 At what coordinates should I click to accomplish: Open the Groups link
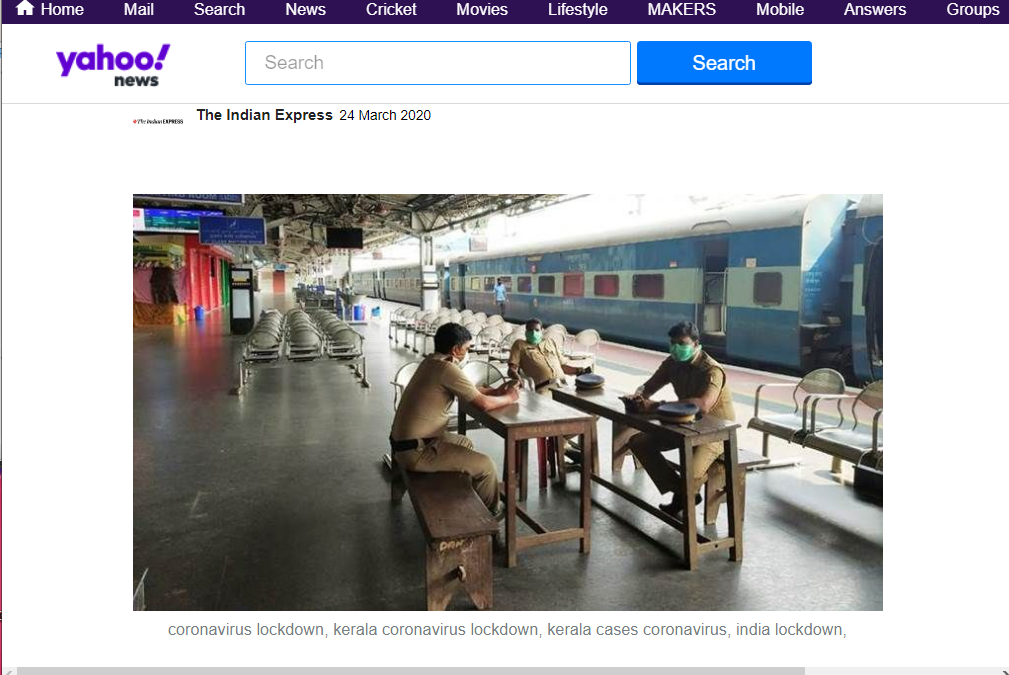[972, 10]
